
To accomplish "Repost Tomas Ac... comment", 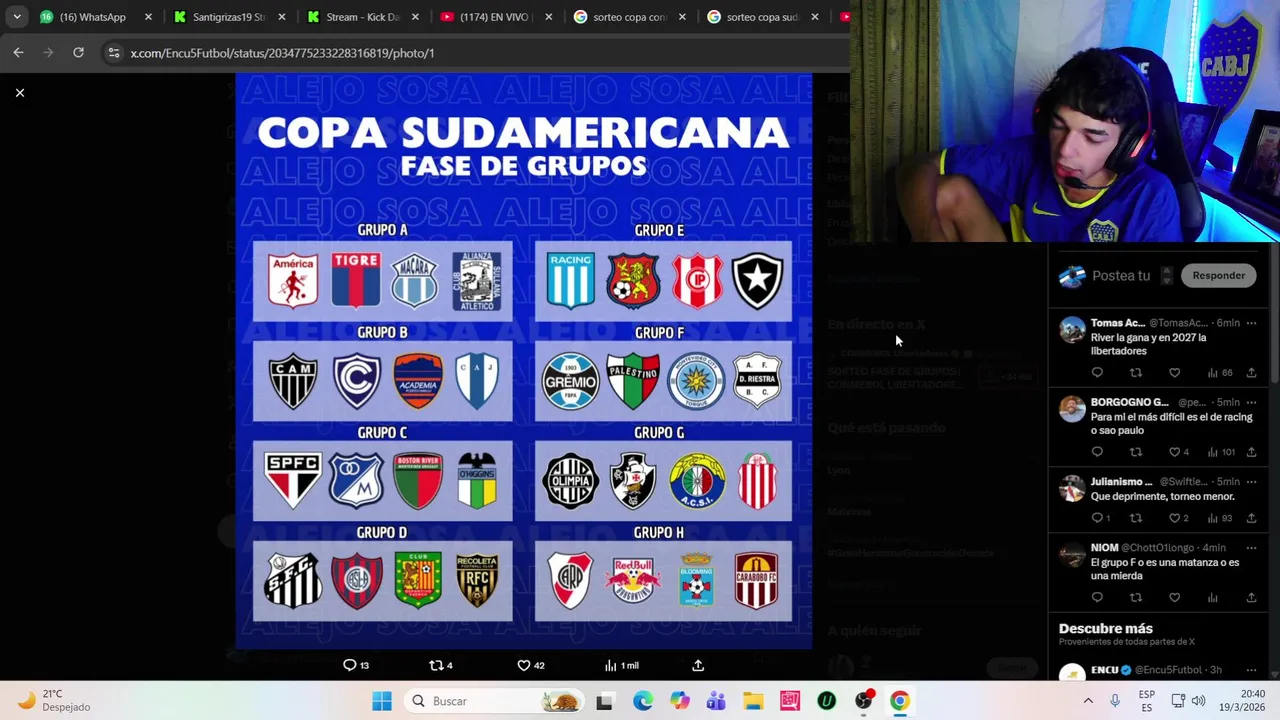I will pos(1135,373).
